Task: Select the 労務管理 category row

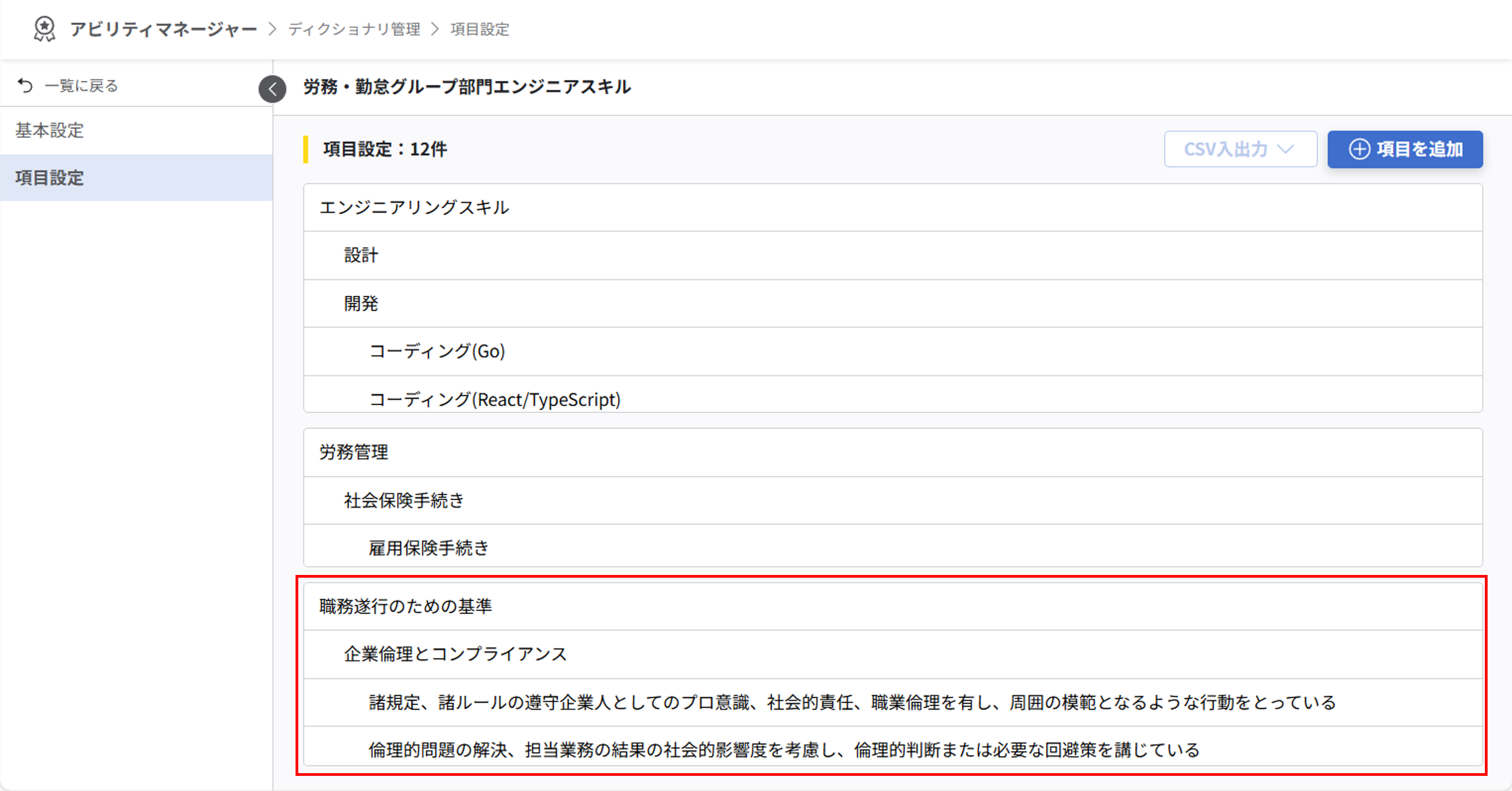Action: coord(352,452)
